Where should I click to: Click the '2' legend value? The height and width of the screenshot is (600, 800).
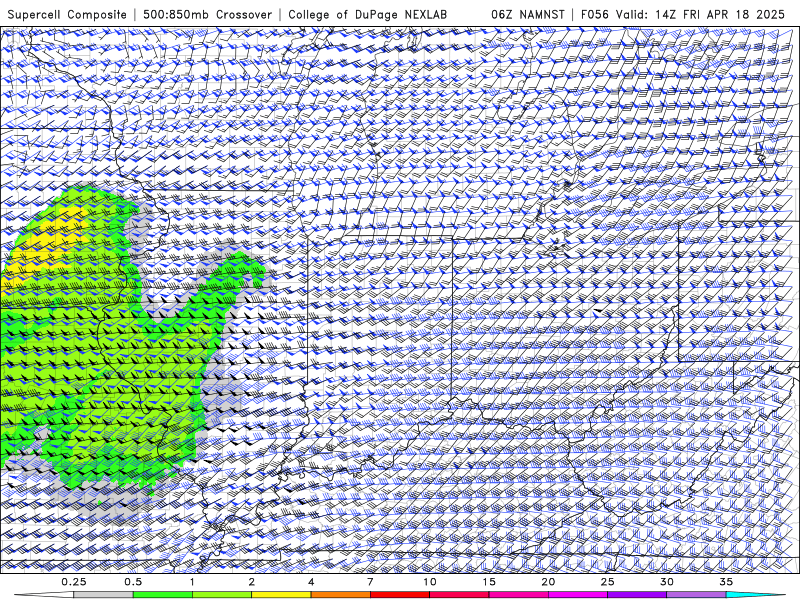(x=252, y=582)
